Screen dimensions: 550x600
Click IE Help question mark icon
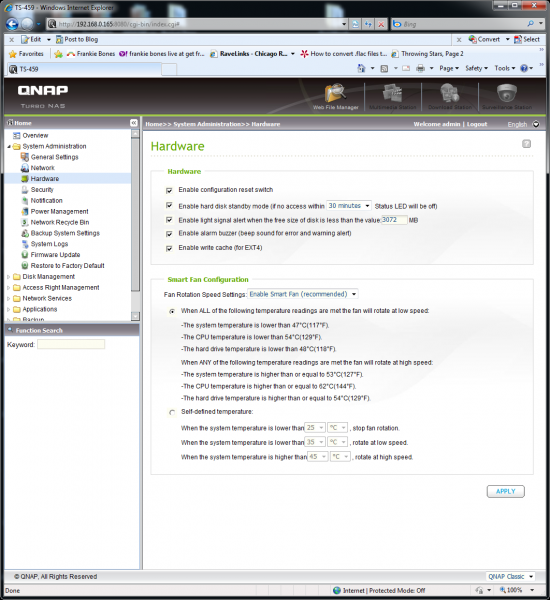coord(524,68)
